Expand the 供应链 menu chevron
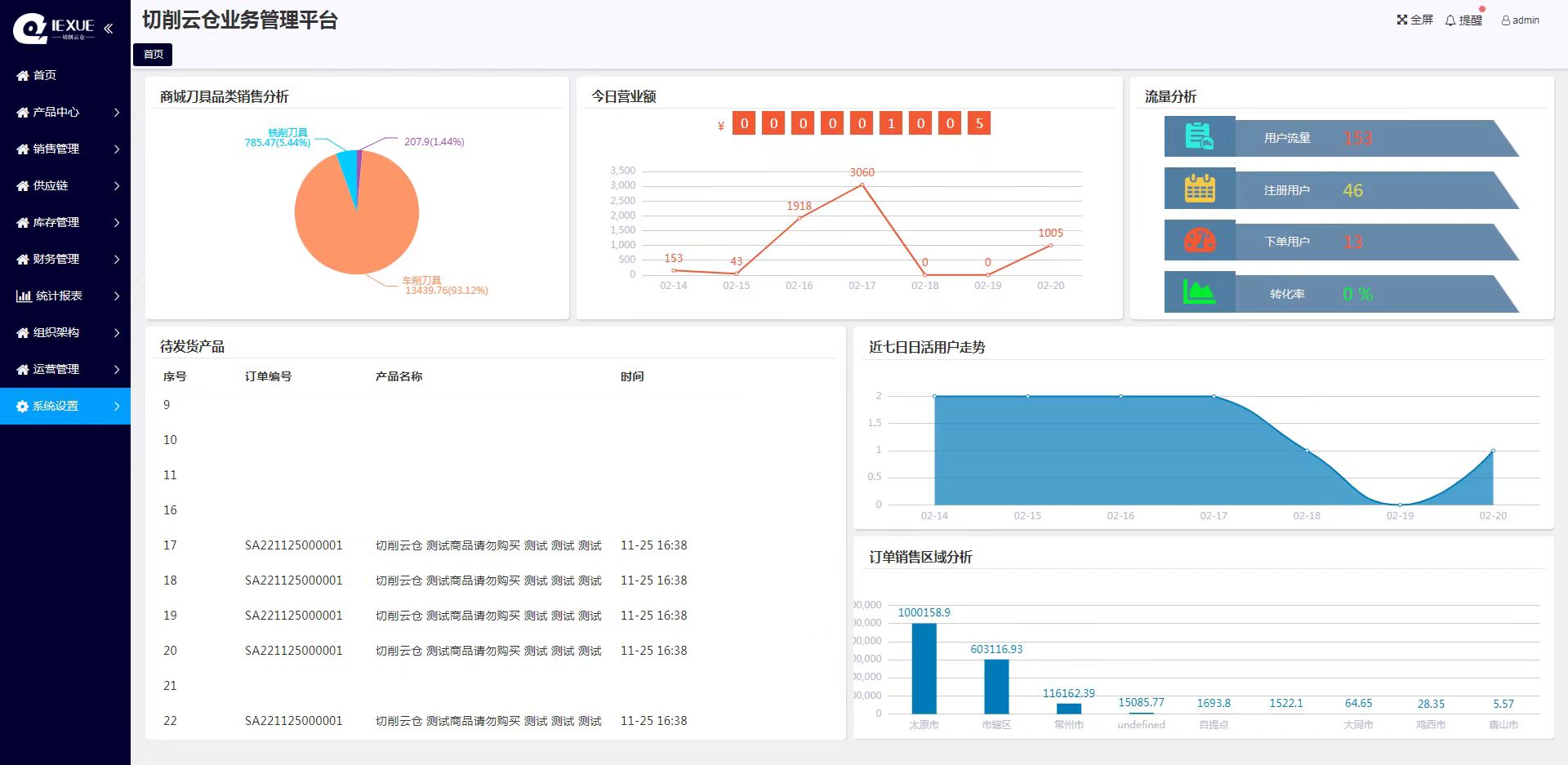 (117, 185)
